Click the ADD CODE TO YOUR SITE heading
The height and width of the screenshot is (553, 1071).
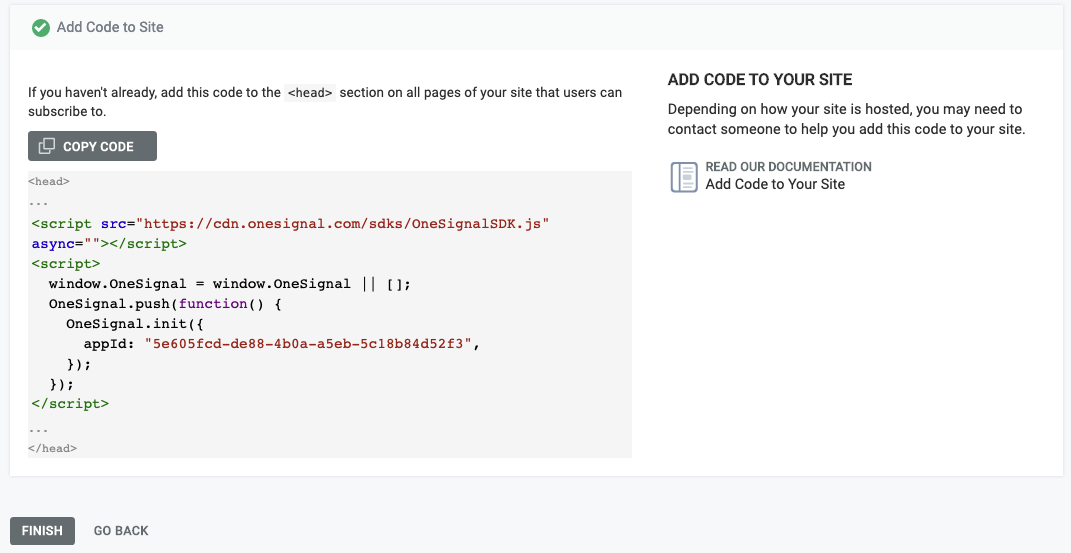point(760,80)
